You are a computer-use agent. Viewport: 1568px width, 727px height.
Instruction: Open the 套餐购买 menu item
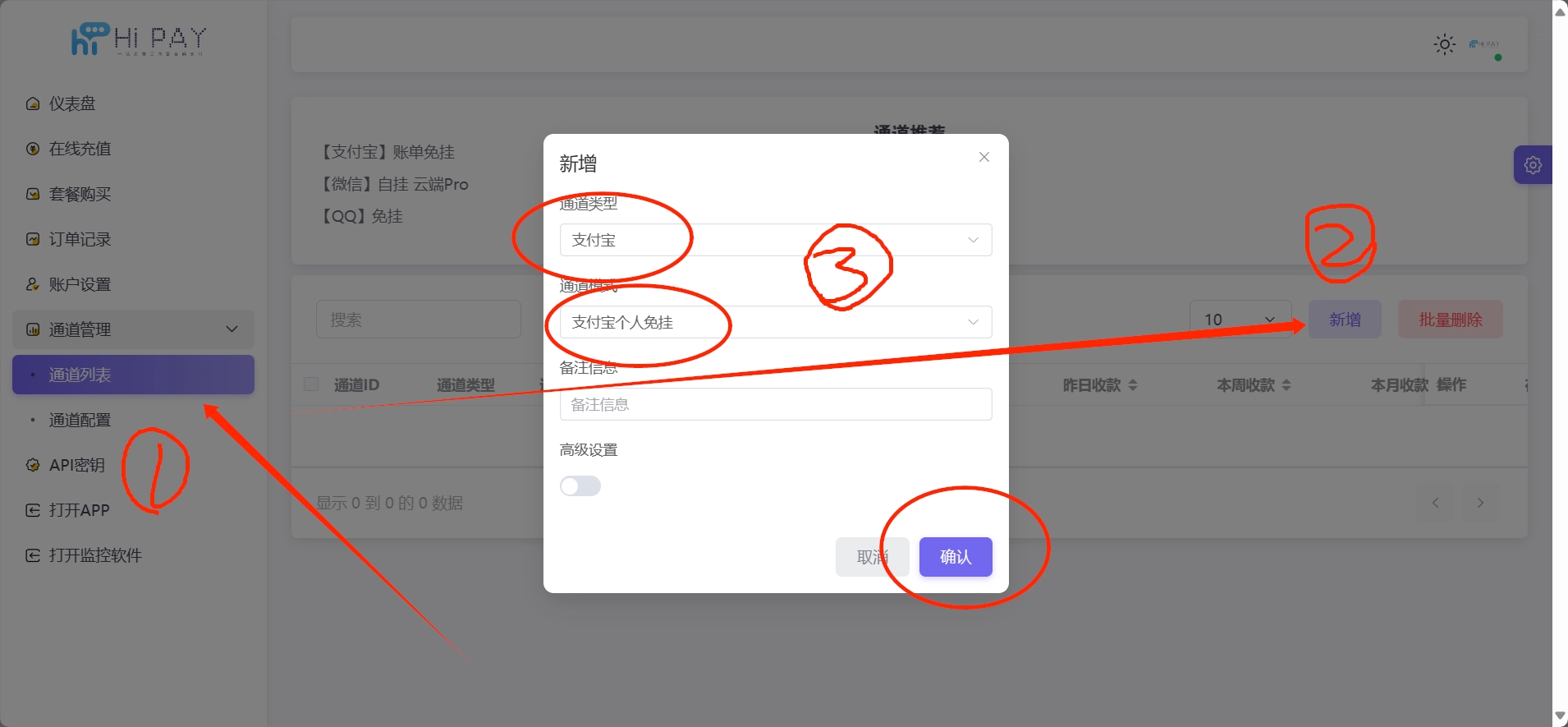pyautogui.click(x=133, y=194)
